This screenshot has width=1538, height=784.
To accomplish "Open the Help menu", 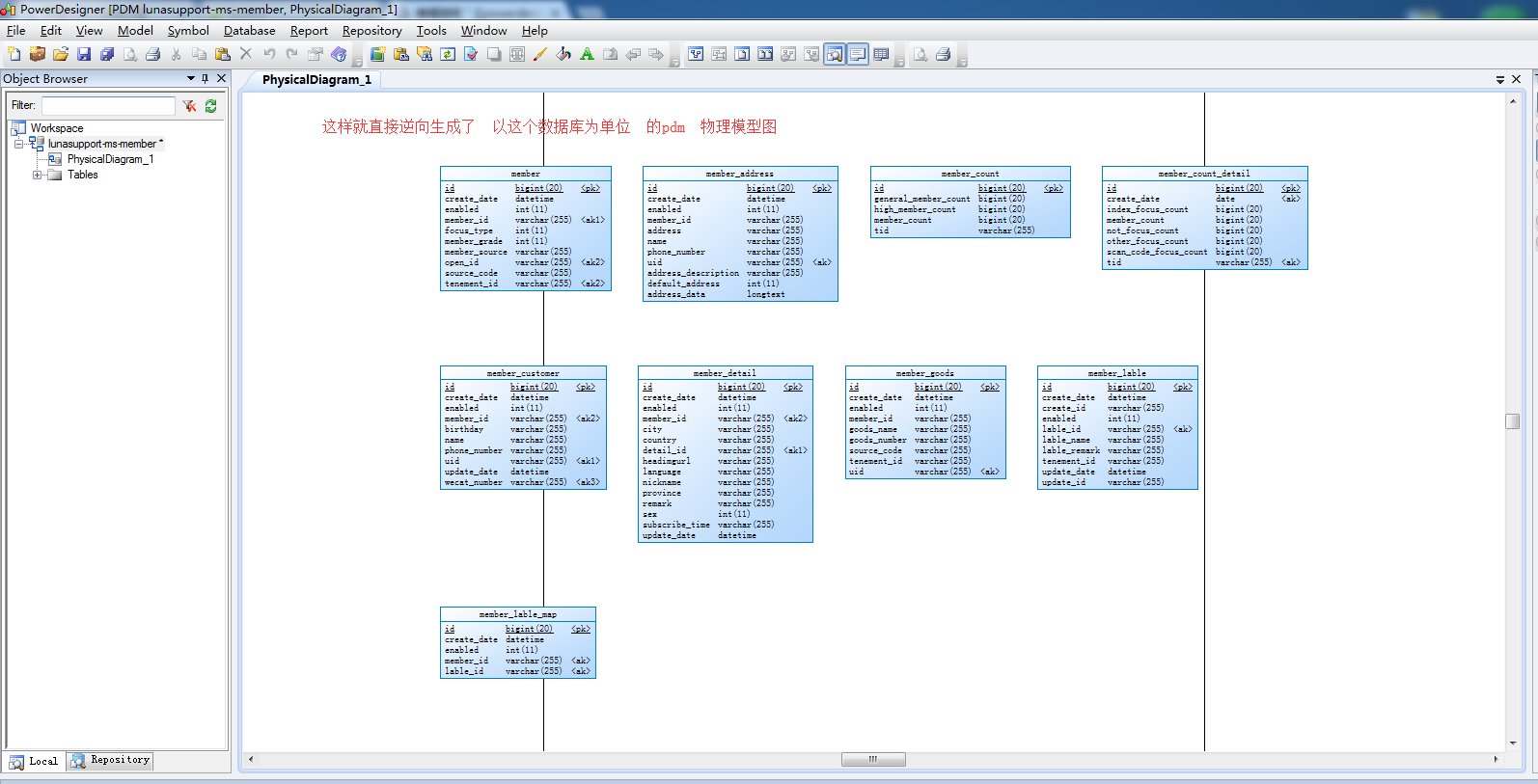I will point(535,31).
